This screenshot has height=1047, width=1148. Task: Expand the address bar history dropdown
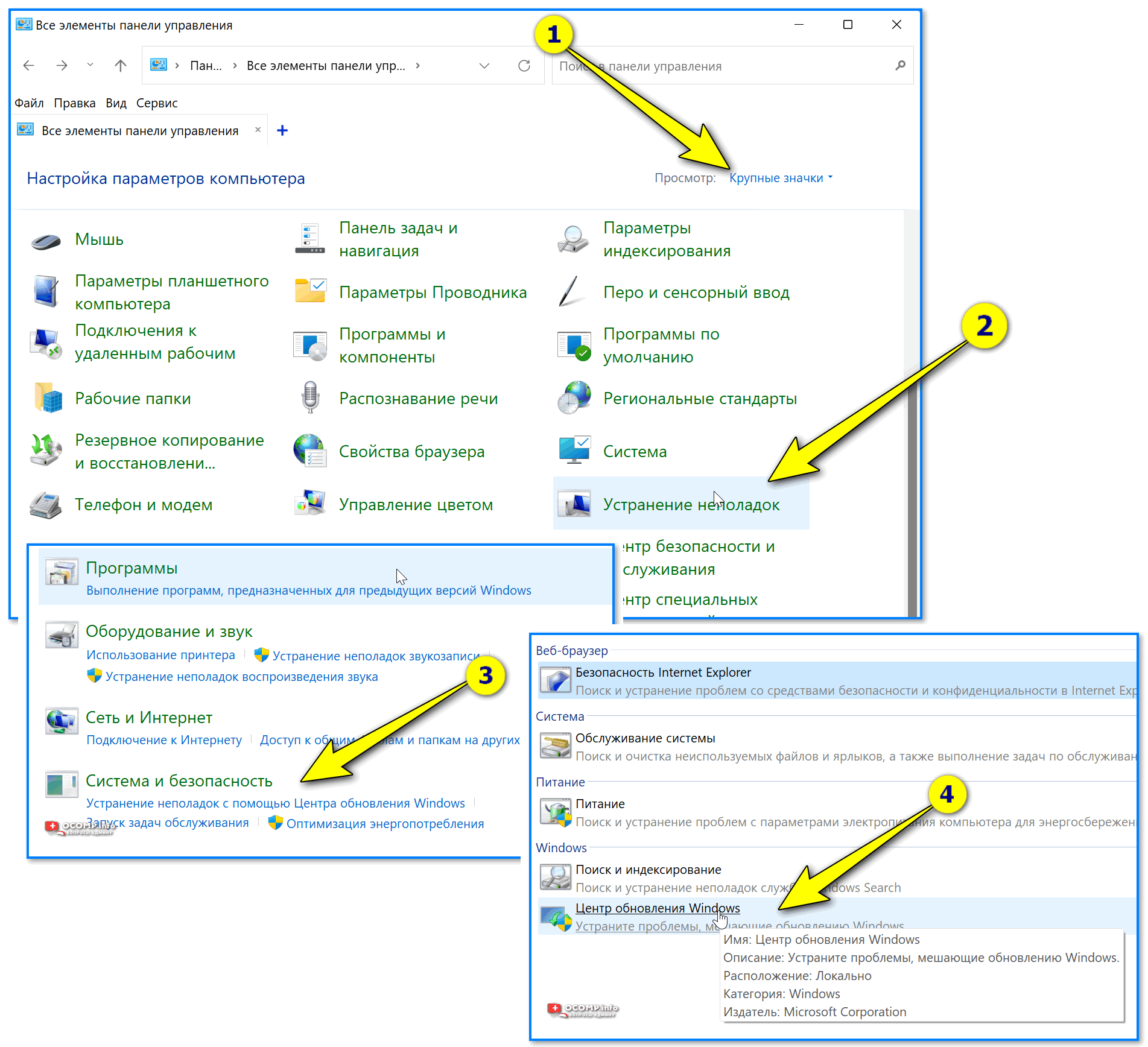[x=484, y=66]
